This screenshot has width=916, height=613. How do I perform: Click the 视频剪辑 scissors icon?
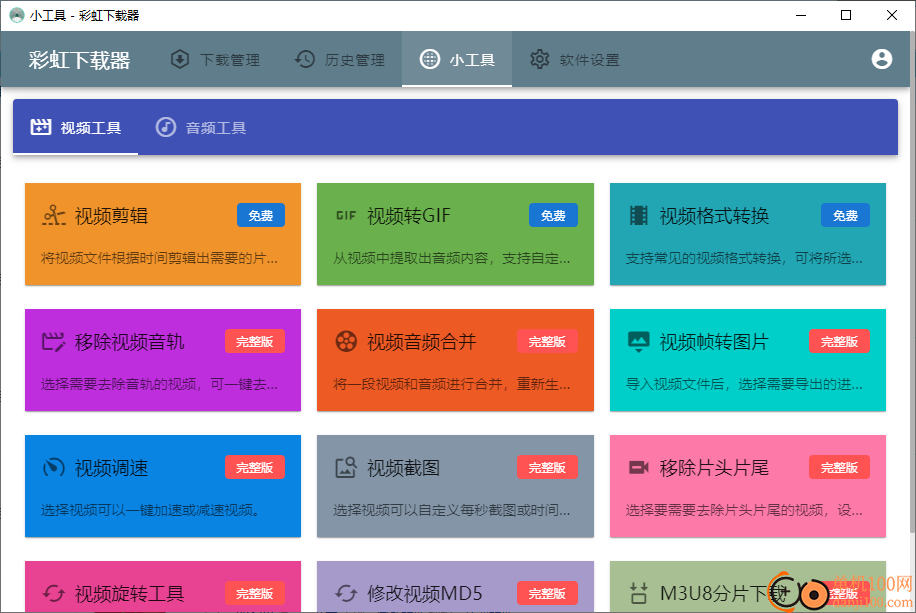point(54,216)
